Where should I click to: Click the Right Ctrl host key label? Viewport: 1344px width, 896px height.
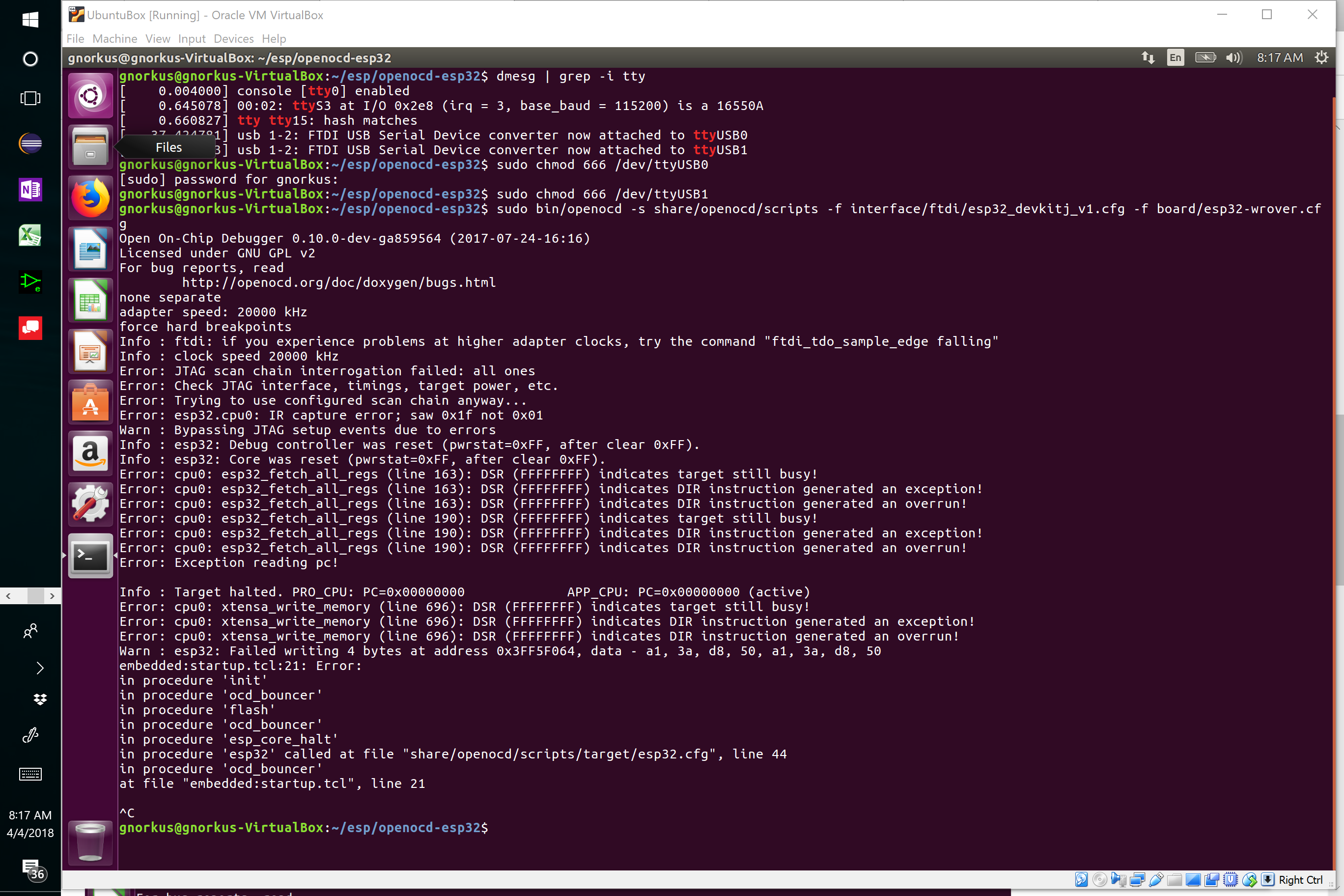coord(1301,880)
